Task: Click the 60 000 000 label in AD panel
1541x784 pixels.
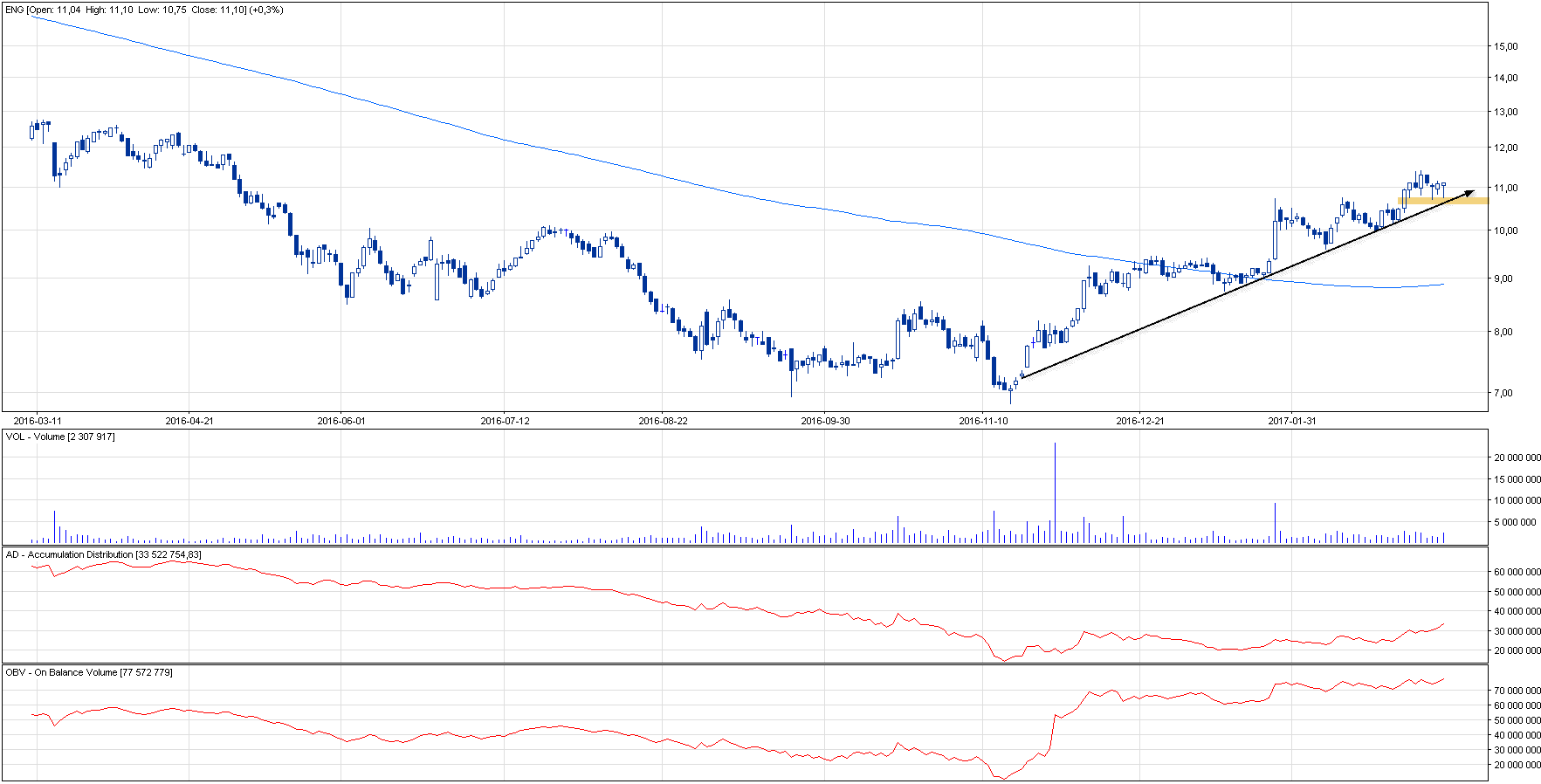Action: coord(1517,572)
